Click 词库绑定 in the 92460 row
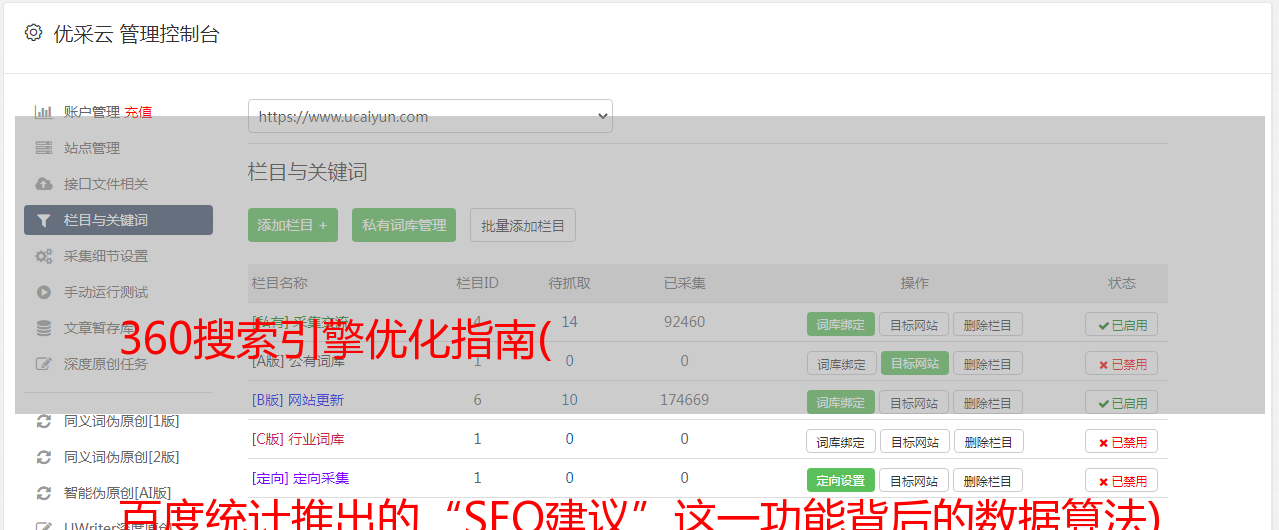Viewport: 1279px width, 530px height. click(841, 324)
